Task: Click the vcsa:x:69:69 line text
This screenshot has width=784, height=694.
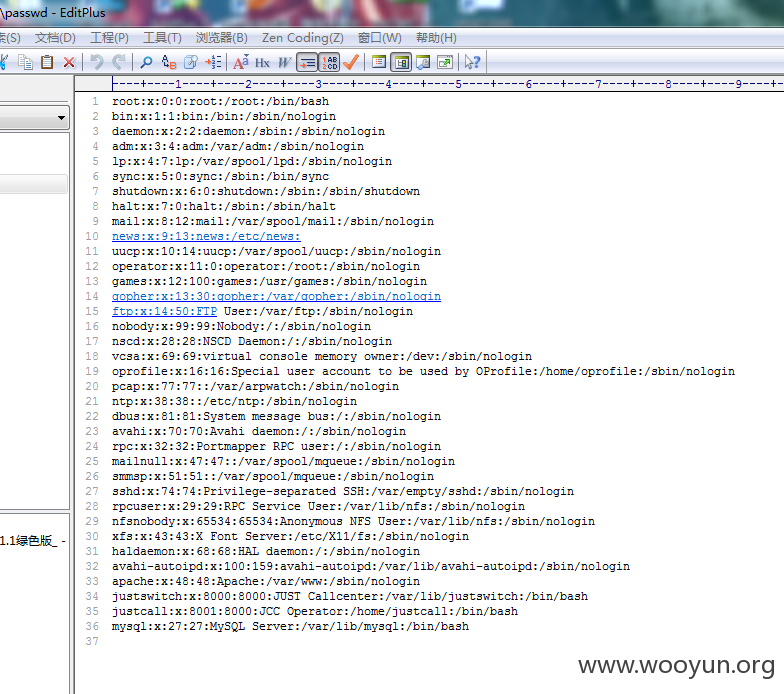Action: [x=322, y=356]
